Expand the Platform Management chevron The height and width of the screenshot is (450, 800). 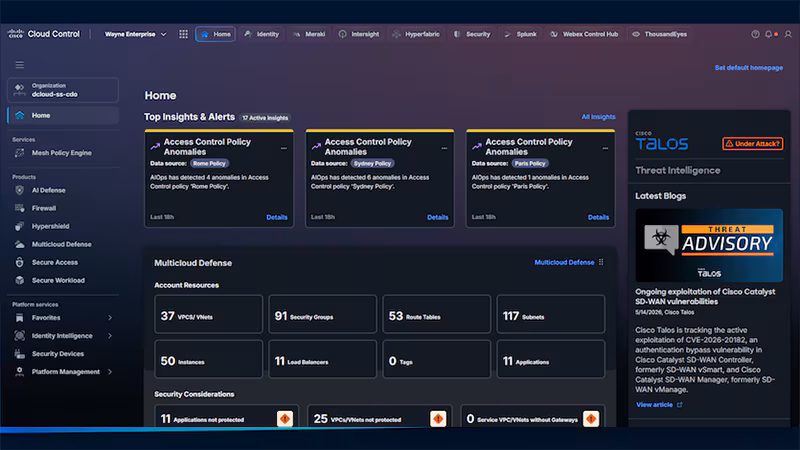click(110, 372)
